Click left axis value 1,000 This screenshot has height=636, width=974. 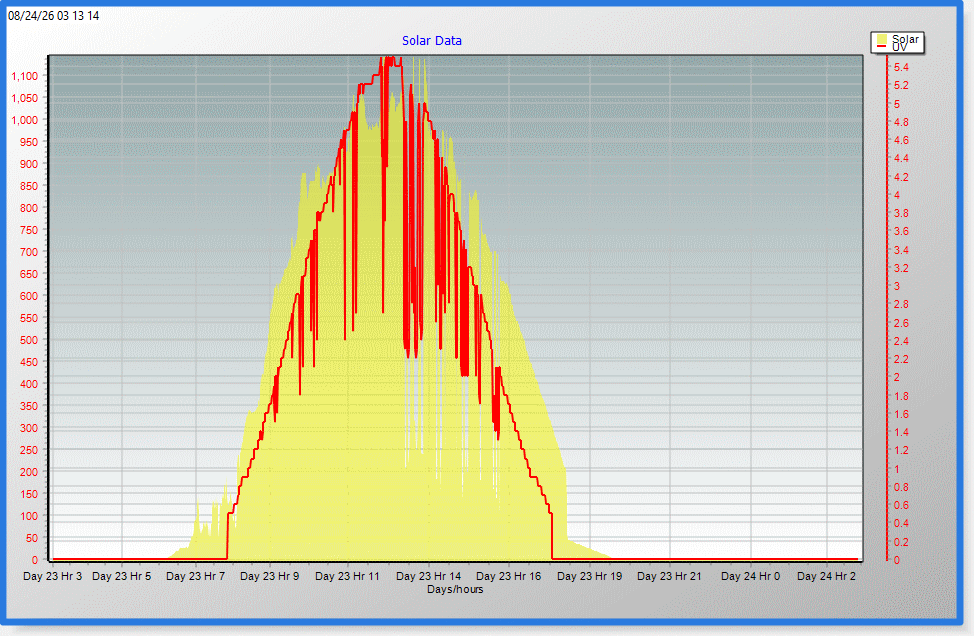25,120
